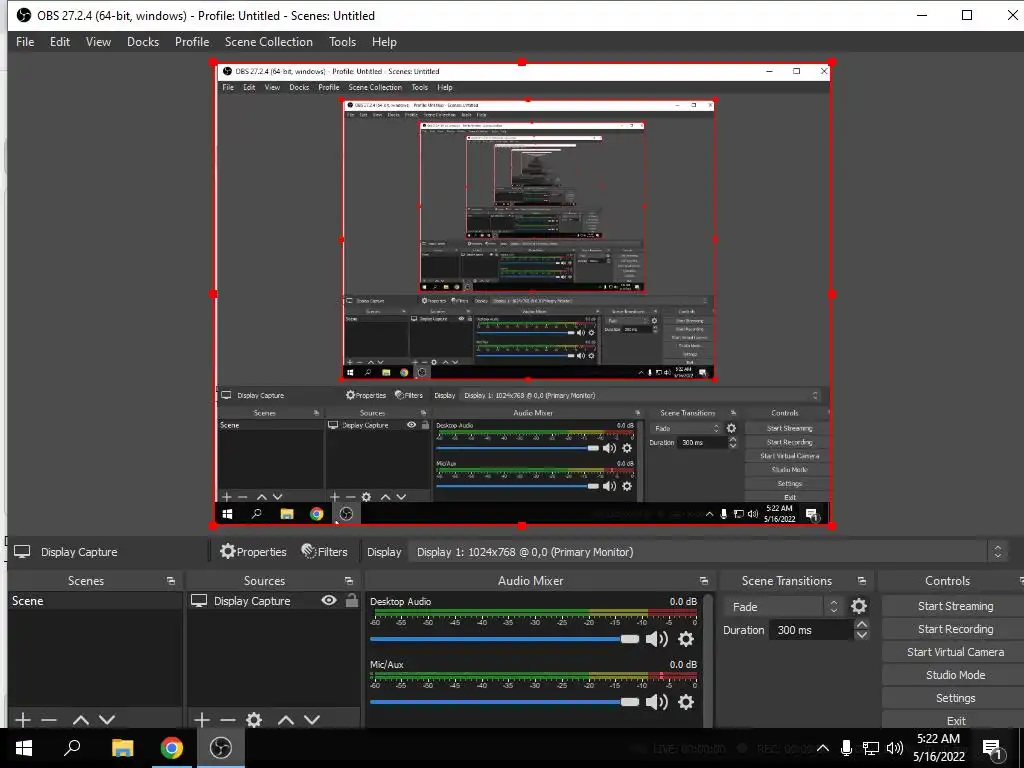Open the Help menu
1024x768 pixels.
384,42
